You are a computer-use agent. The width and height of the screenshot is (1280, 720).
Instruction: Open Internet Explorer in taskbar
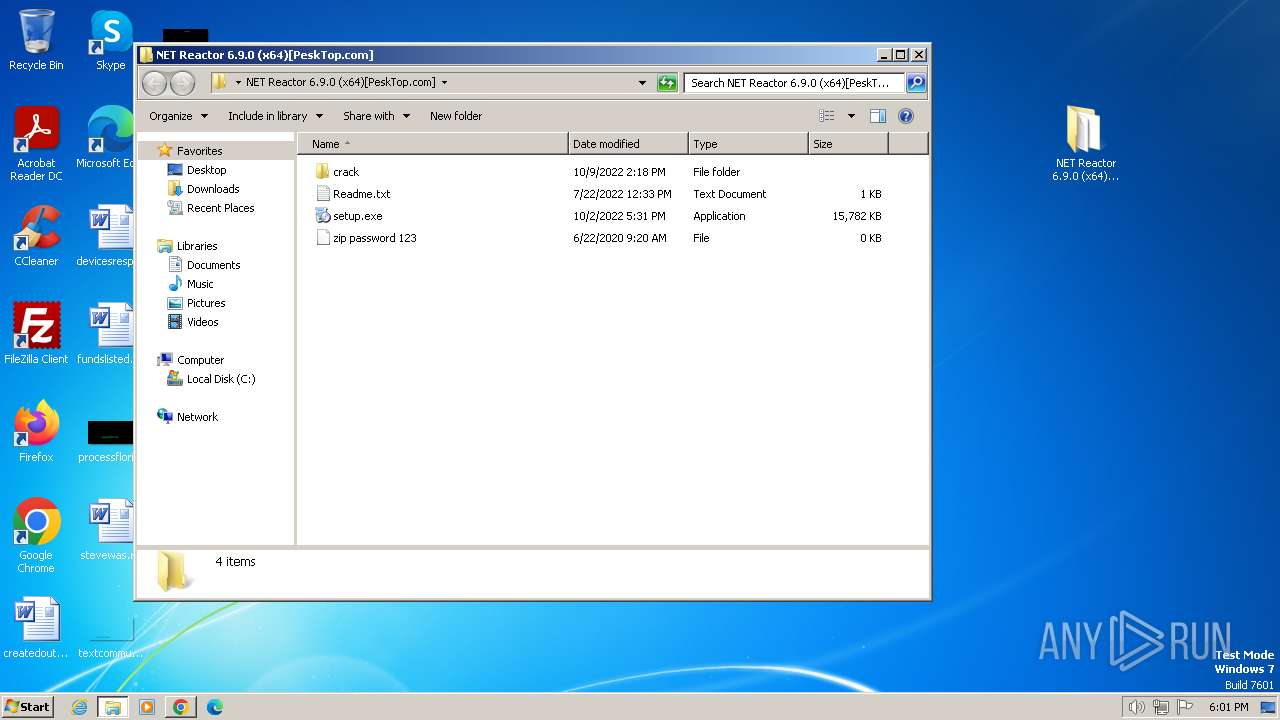pyautogui.click(x=79, y=707)
